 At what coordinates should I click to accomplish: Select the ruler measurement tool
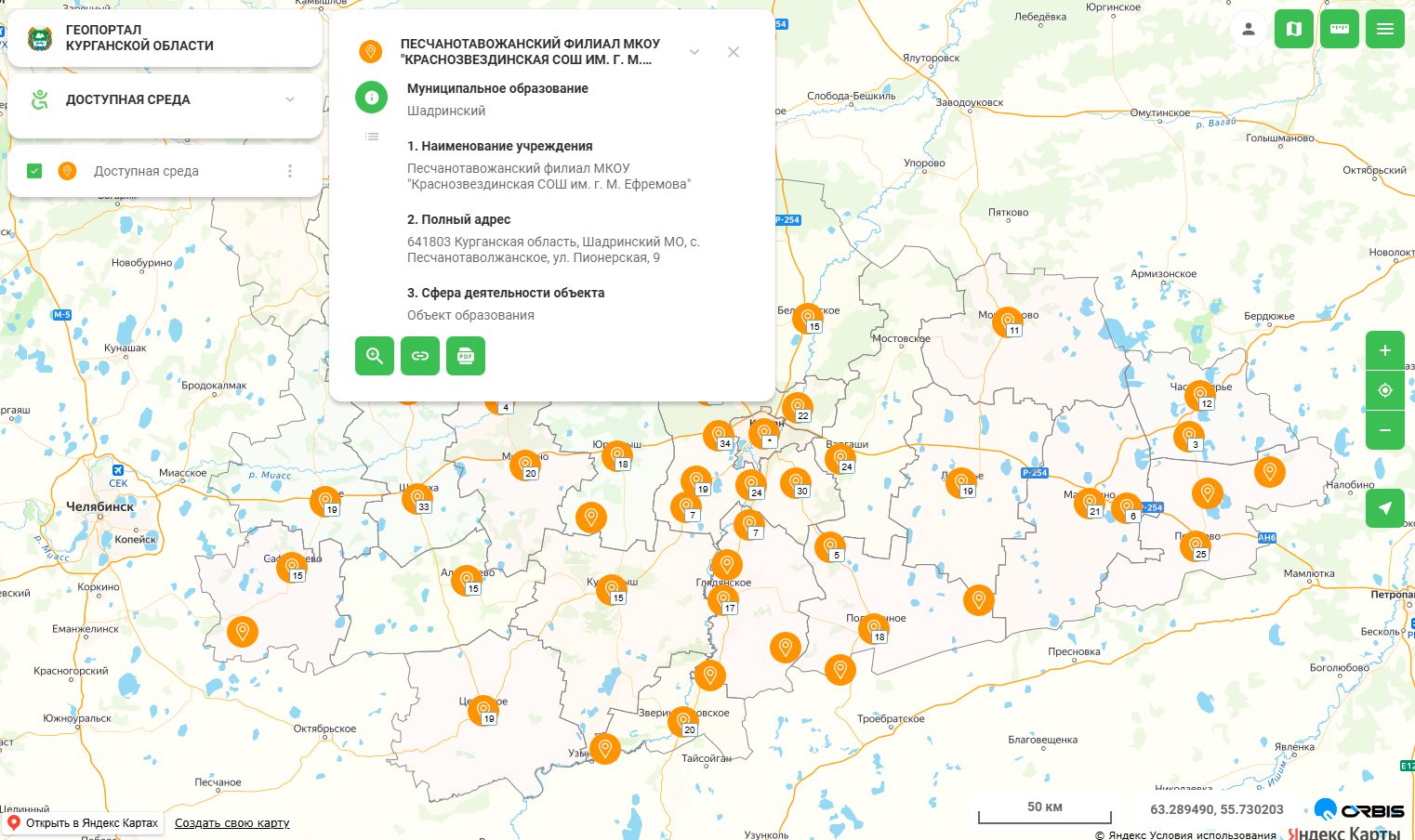(1339, 30)
